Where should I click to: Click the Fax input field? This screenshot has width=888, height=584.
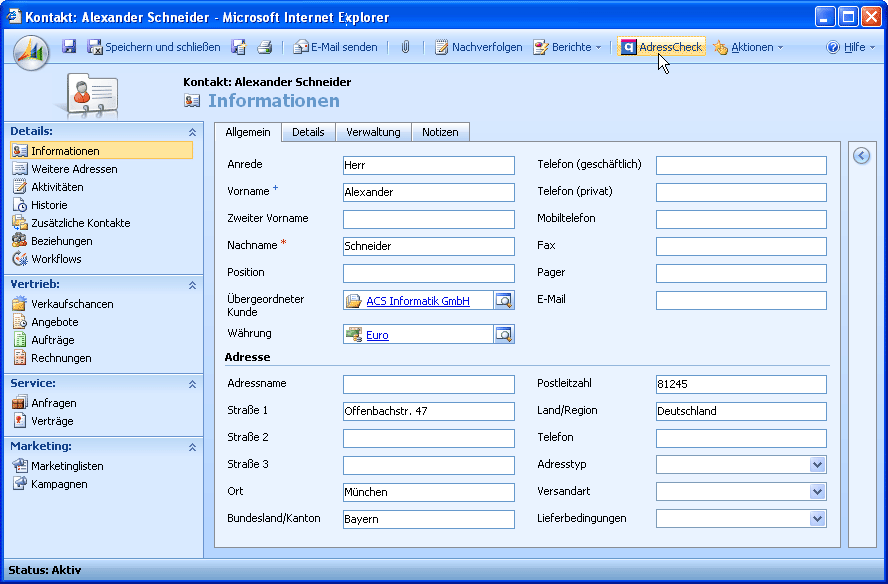pyautogui.click(x=741, y=246)
